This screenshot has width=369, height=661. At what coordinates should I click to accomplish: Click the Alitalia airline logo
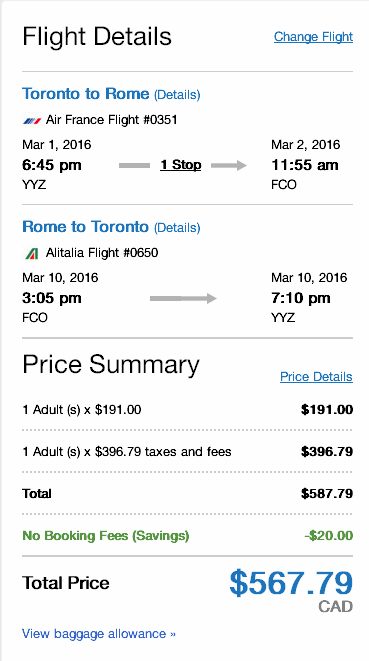coord(32,253)
